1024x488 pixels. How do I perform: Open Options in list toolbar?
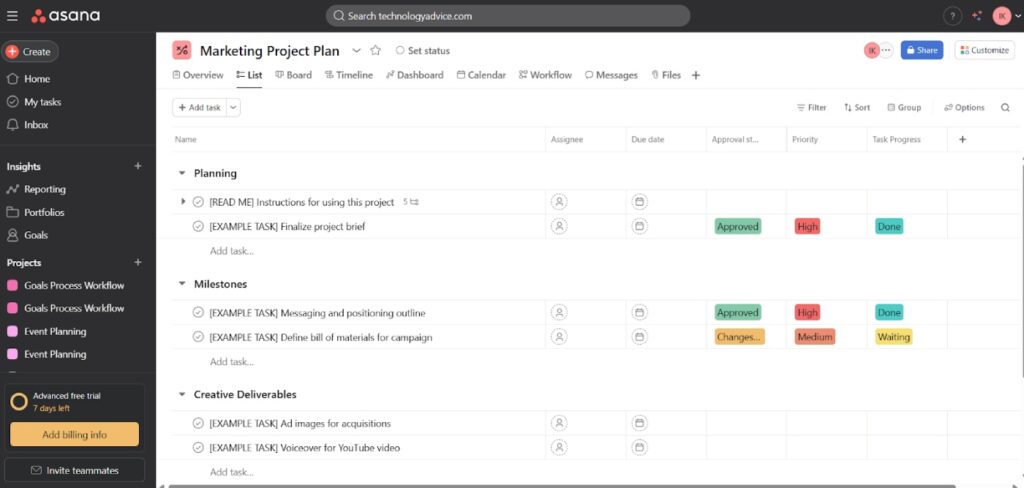coord(964,108)
